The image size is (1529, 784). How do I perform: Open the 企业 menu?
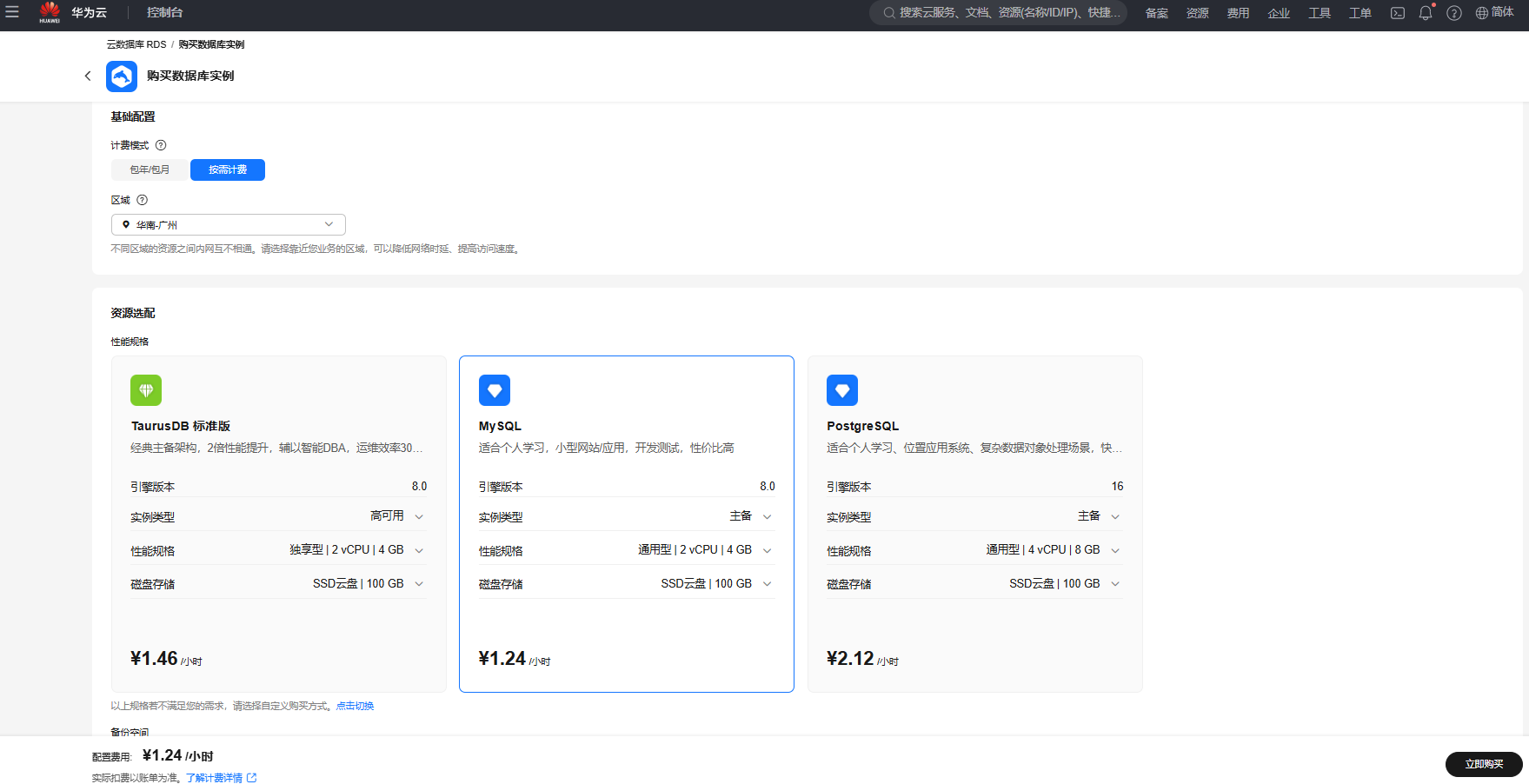(x=1279, y=13)
